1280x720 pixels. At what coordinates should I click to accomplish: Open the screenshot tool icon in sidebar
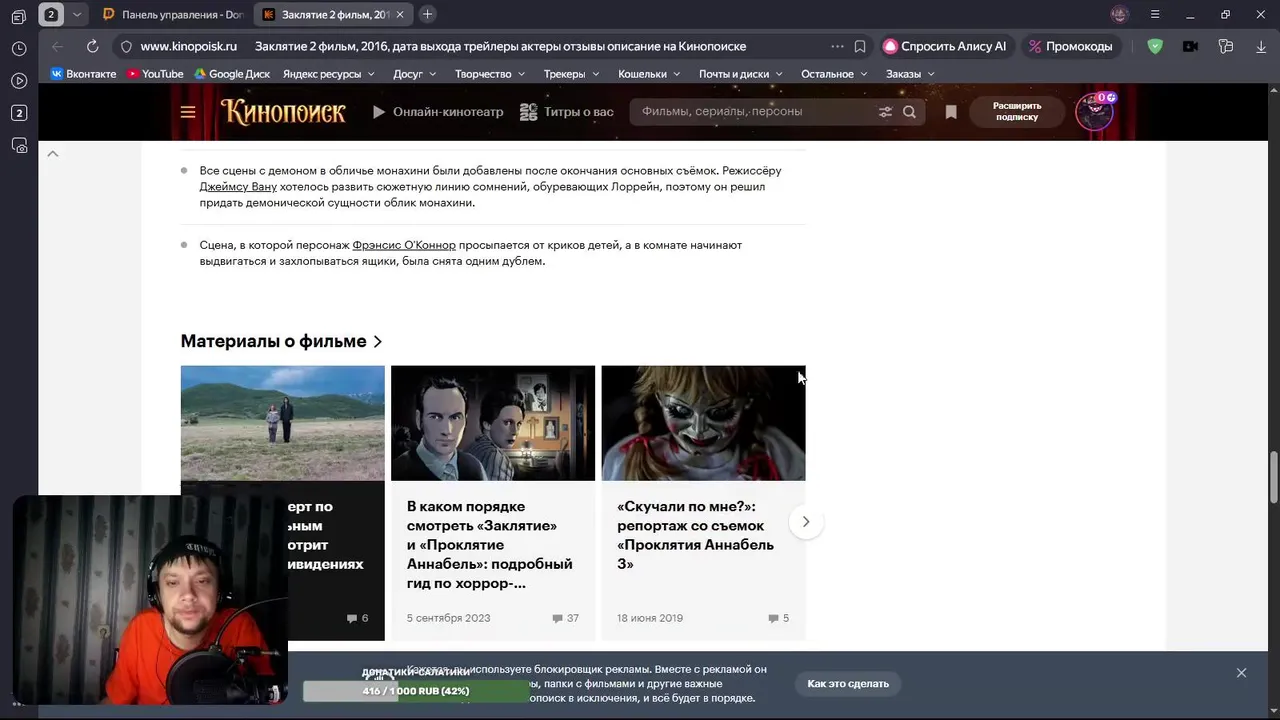click(19, 146)
